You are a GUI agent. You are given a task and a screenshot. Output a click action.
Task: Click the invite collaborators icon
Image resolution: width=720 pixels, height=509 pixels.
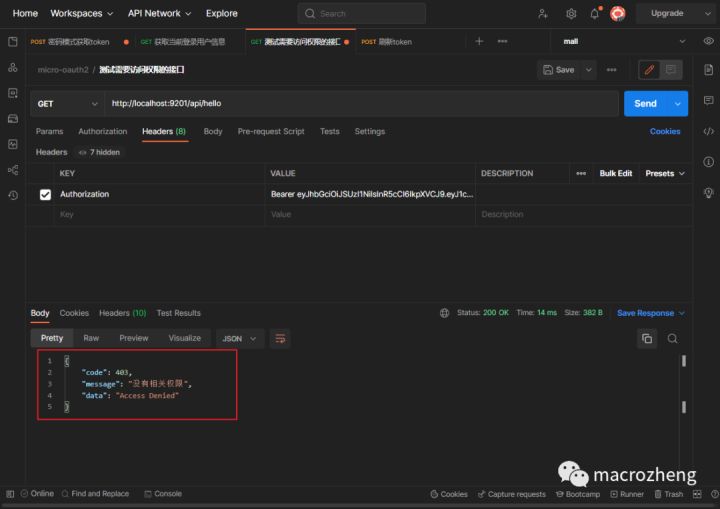click(543, 14)
